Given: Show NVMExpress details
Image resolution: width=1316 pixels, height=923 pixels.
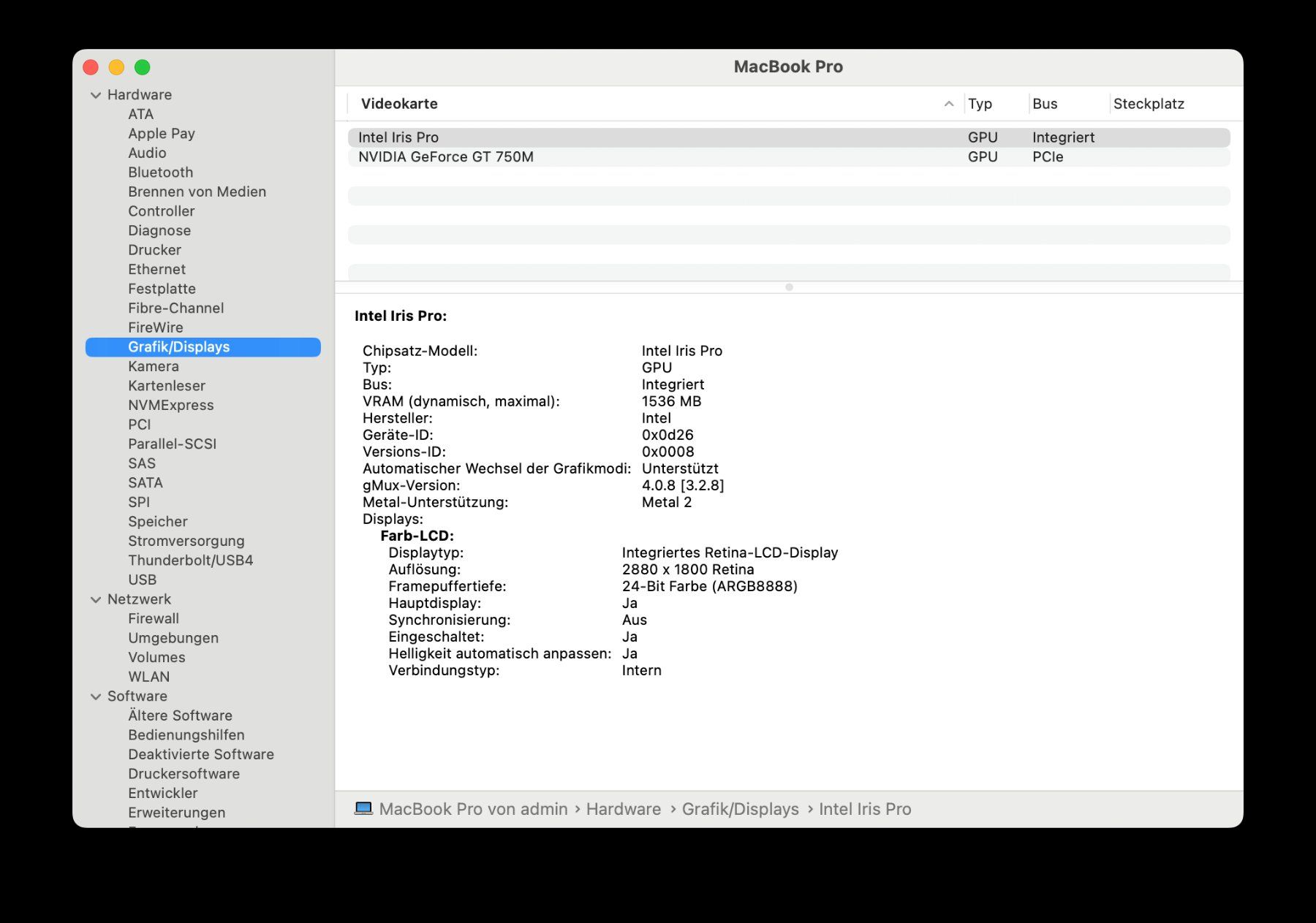Looking at the screenshot, I should point(171,405).
